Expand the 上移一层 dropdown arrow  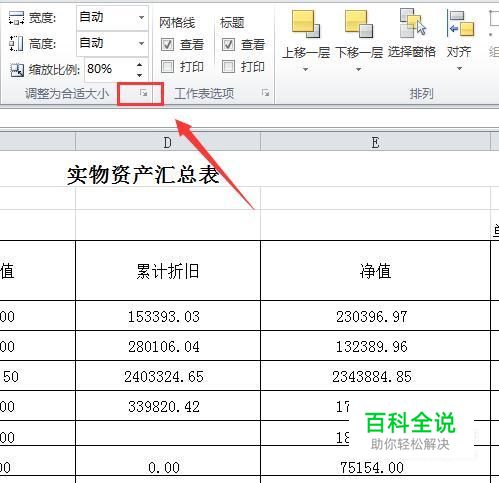tap(305, 69)
